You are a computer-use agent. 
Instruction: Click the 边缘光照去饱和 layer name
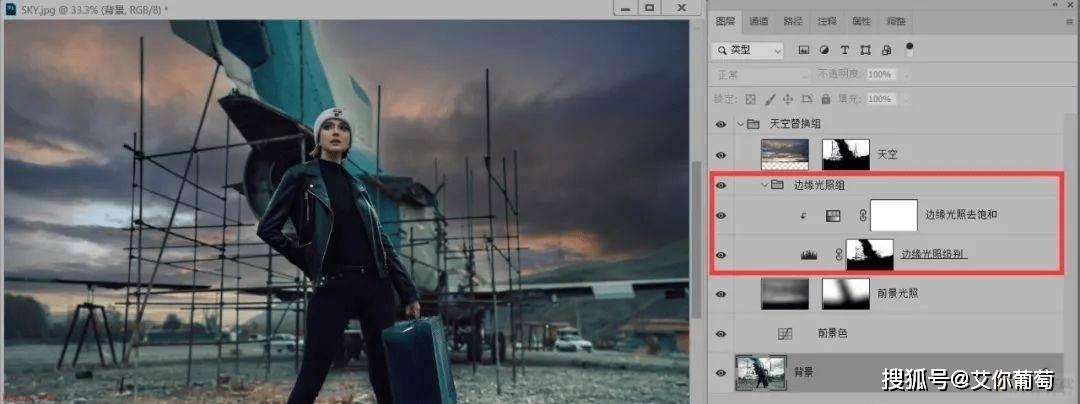962,215
